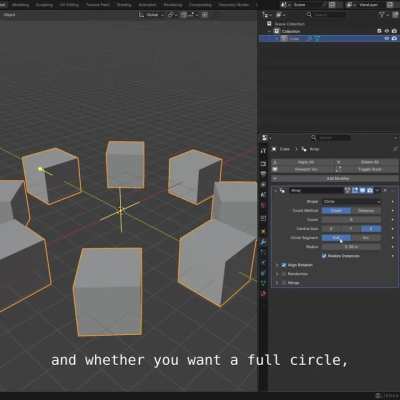This screenshot has width=400, height=400.
Task: Click the modifier name field
Action: 316,190
